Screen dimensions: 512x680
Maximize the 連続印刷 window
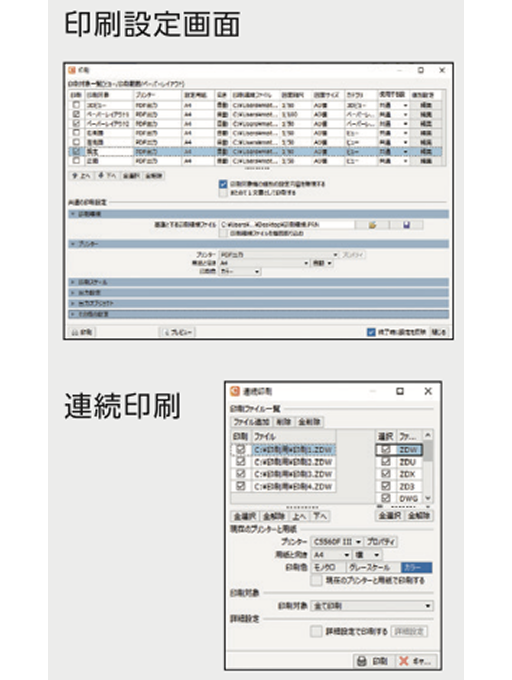400,391
